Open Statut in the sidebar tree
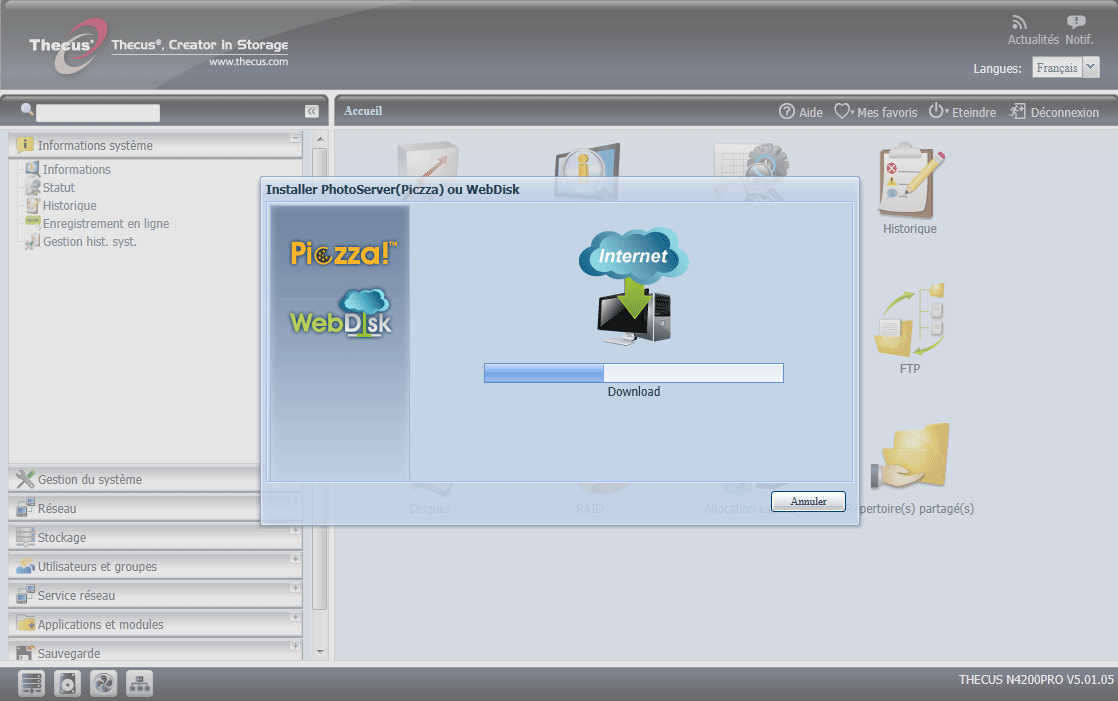Viewport: 1118px width, 701px height. click(58, 188)
